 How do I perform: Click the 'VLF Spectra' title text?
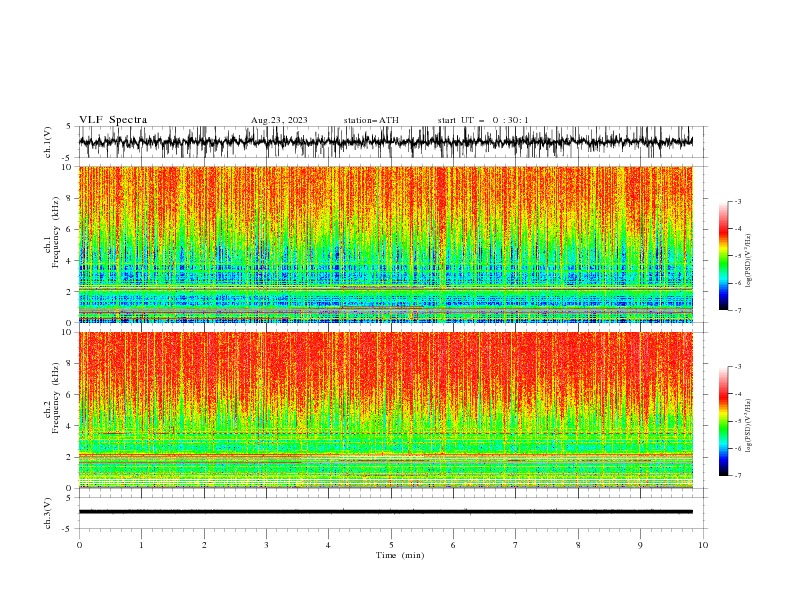point(113,120)
